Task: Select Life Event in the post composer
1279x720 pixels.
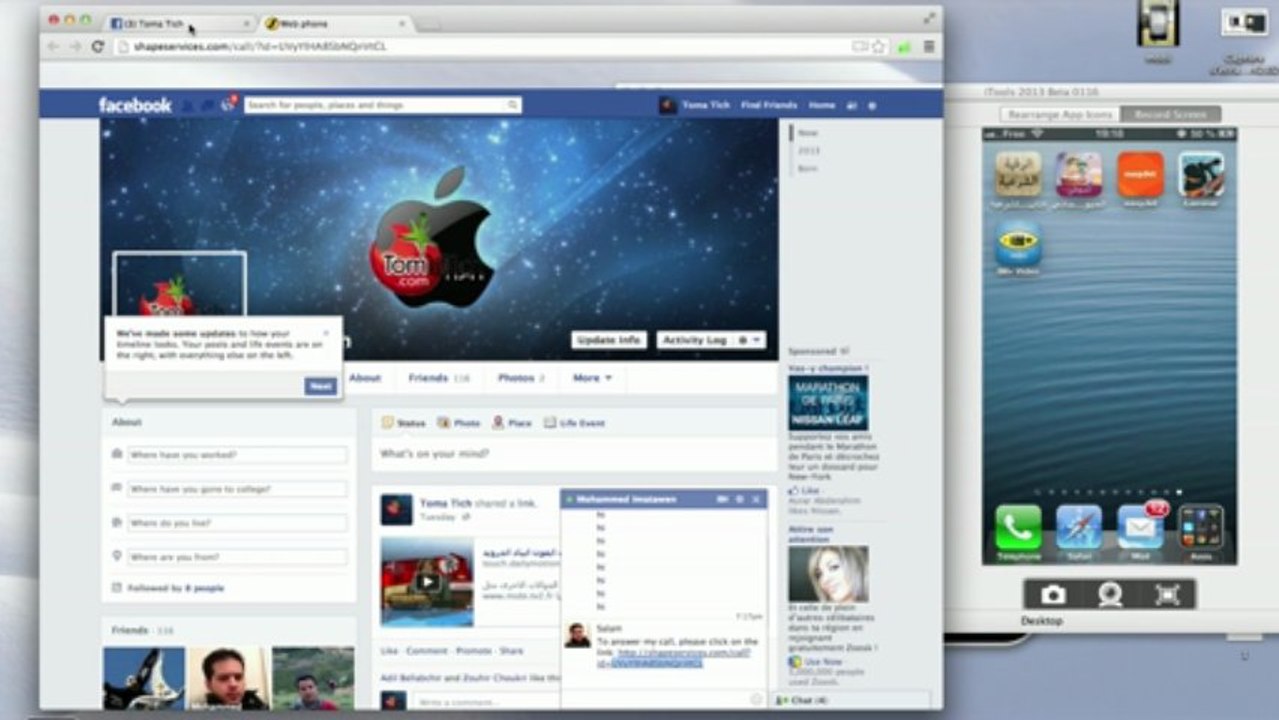Action: pos(574,423)
